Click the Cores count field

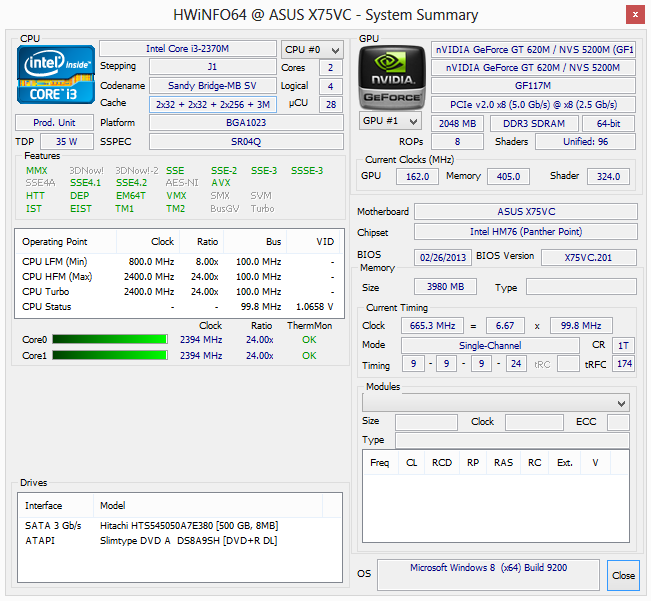(330, 68)
